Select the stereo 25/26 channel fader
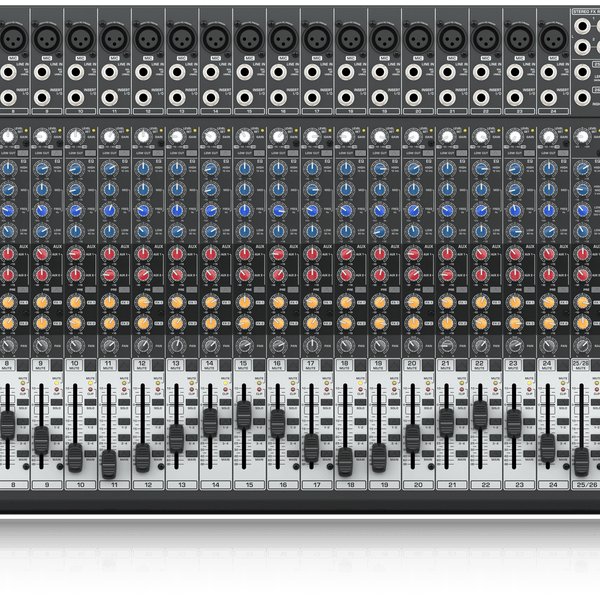 [x=581, y=461]
